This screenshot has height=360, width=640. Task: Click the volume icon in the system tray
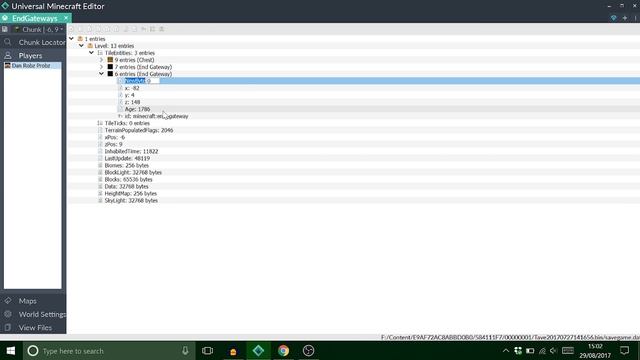click(553, 351)
